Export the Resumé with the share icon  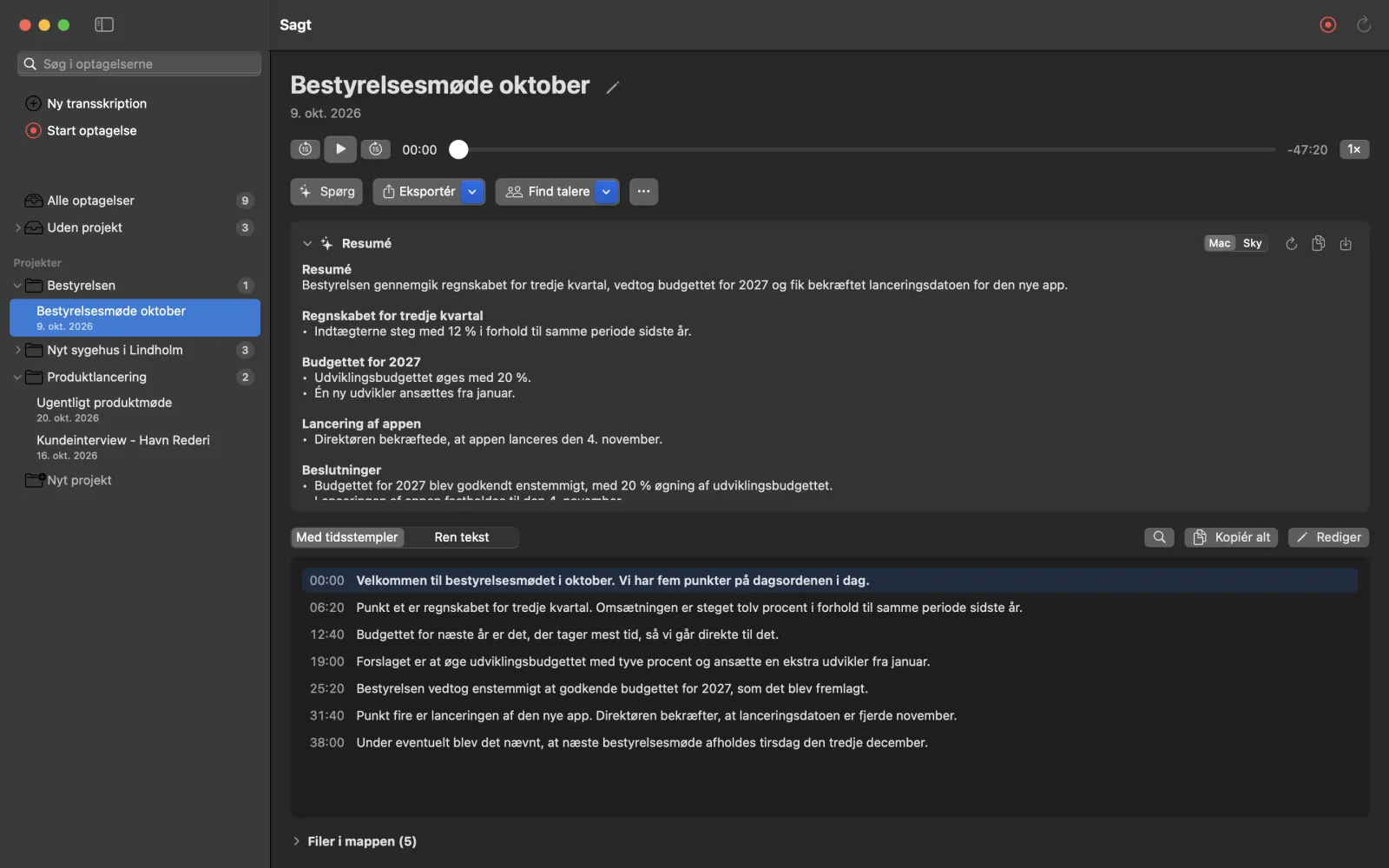point(1346,244)
